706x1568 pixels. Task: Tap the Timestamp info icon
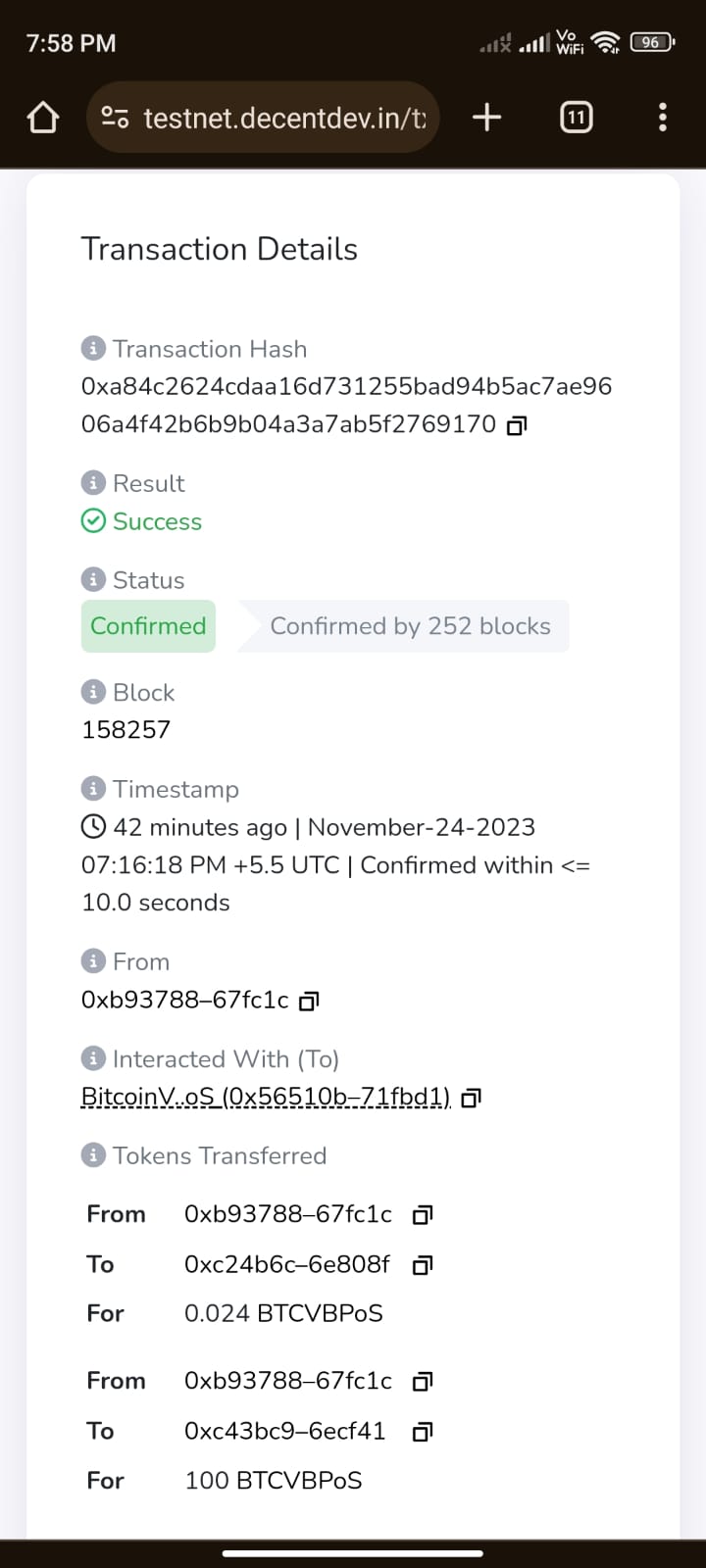(x=93, y=789)
